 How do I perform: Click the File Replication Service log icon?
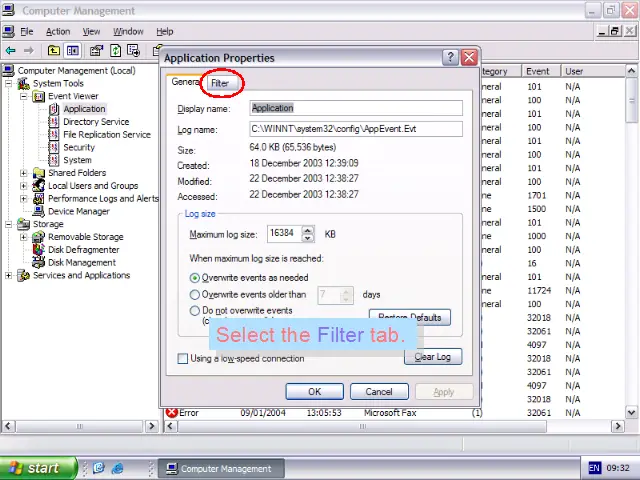click(x=54, y=135)
